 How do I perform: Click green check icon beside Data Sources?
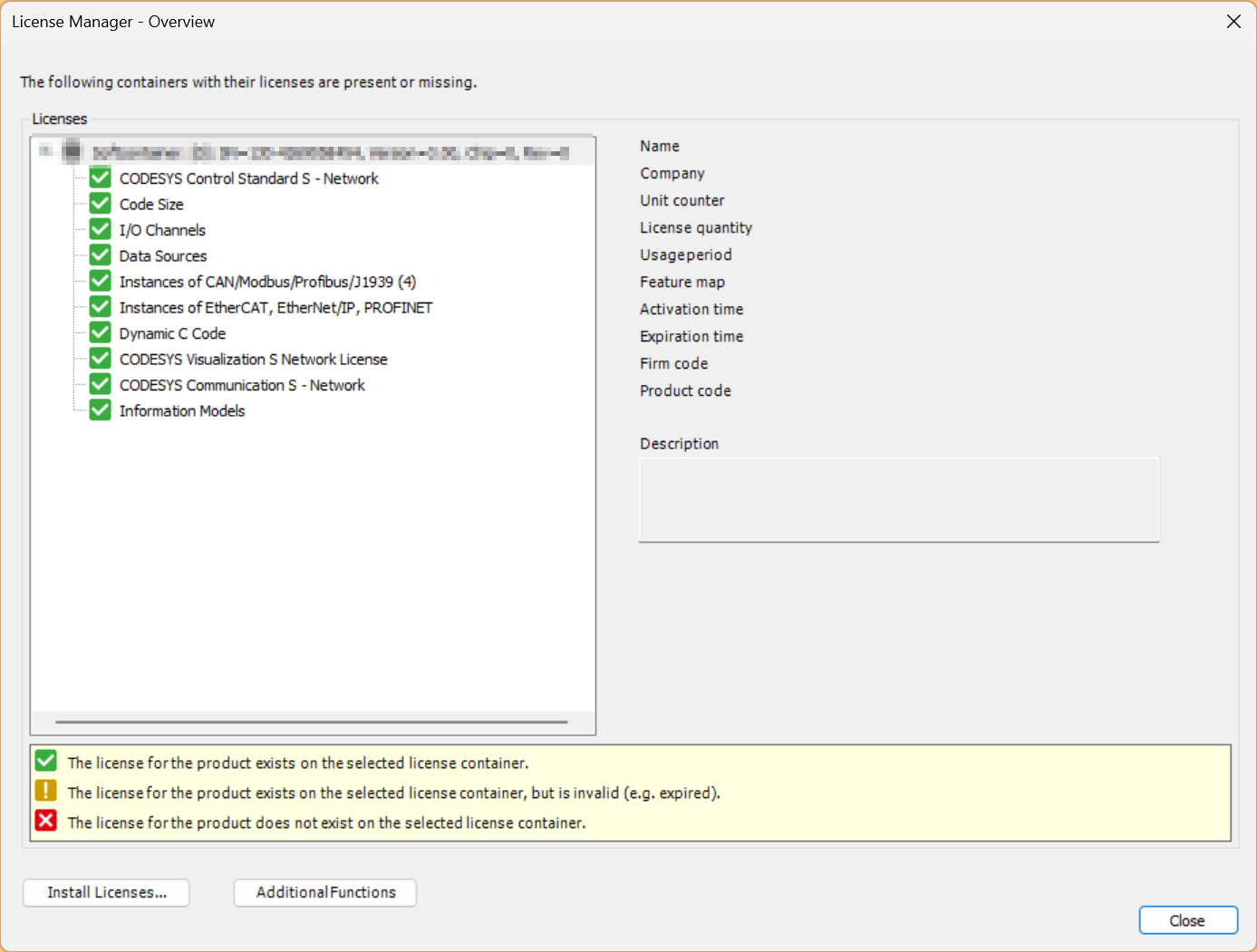(101, 255)
